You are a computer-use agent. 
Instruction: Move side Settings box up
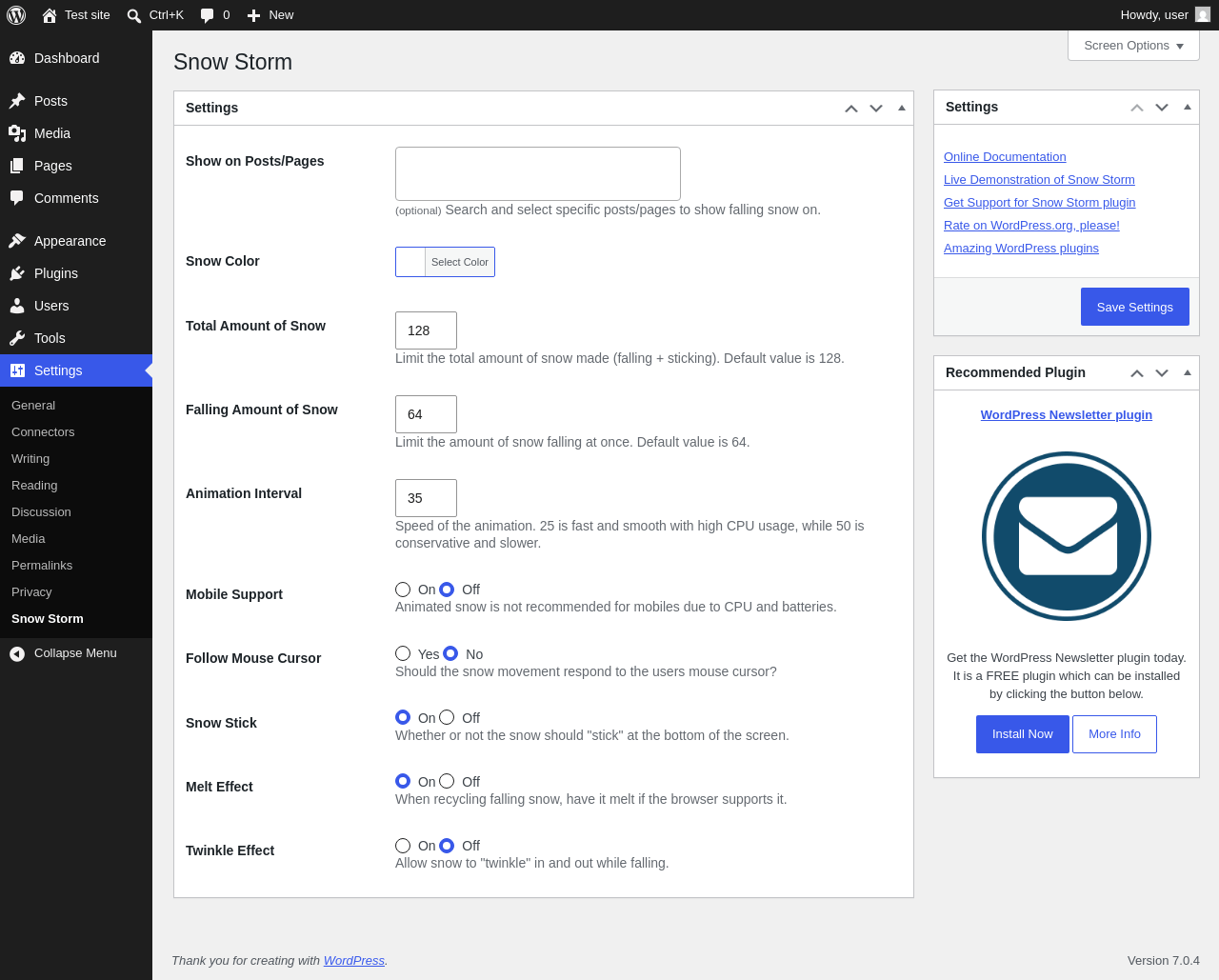point(1137,108)
